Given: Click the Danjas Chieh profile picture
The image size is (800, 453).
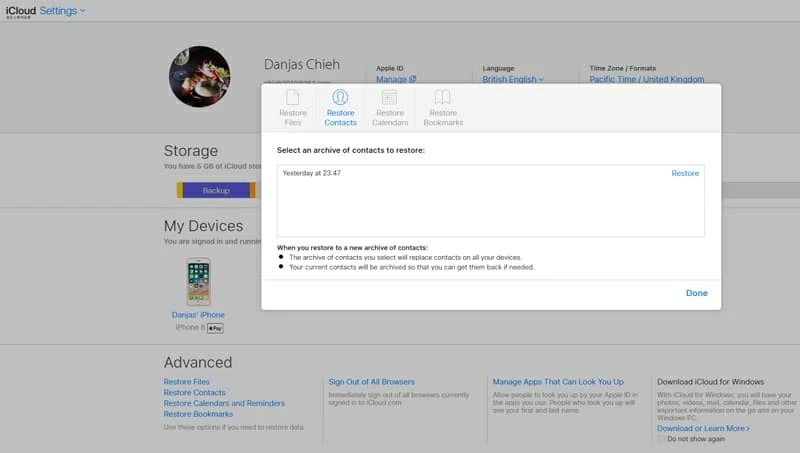Looking at the screenshot, I should (x=200, y=77).
